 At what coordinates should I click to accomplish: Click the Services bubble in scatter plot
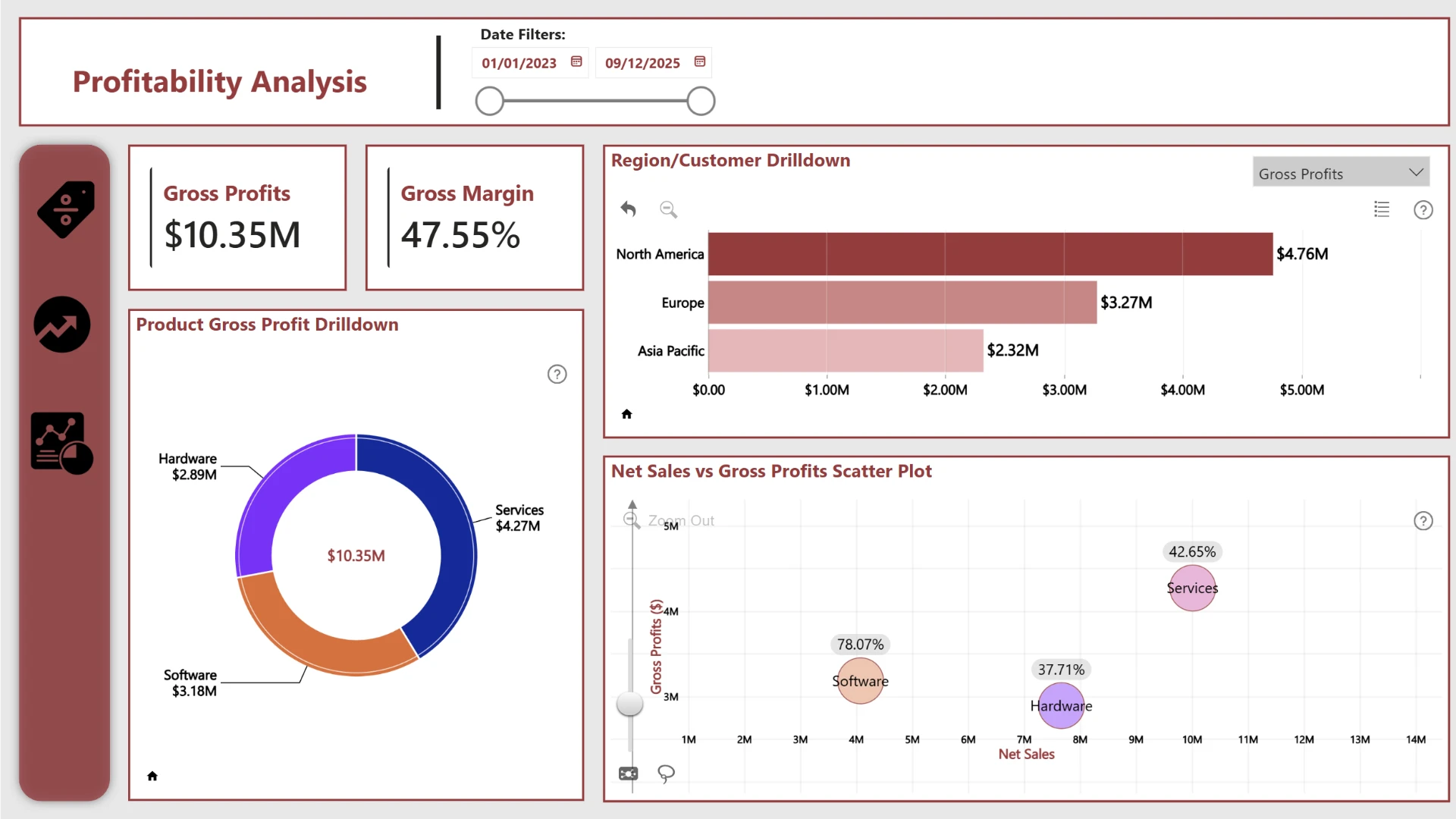coord(1192,588)
